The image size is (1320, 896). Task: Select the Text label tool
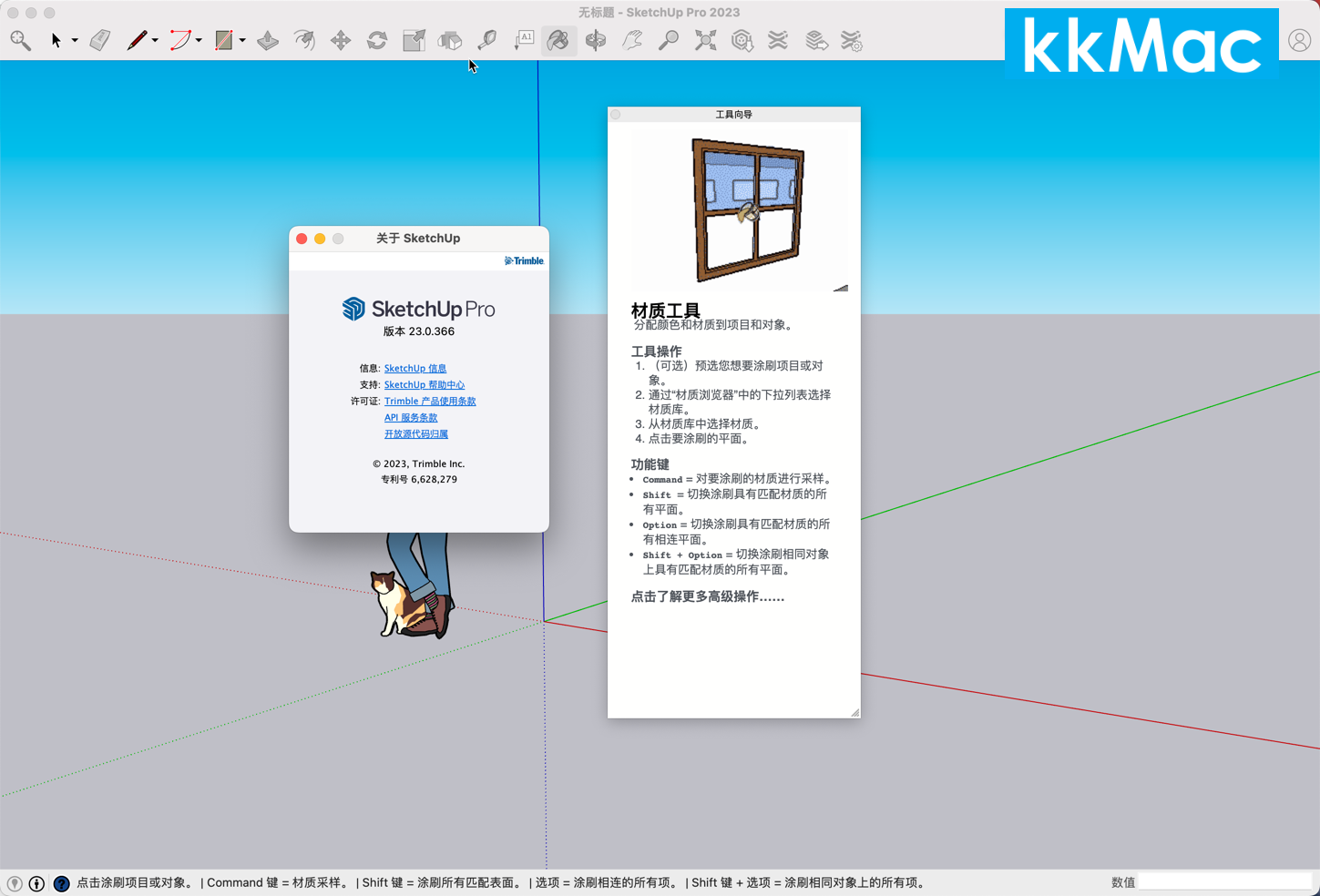(x=524, y=40)
